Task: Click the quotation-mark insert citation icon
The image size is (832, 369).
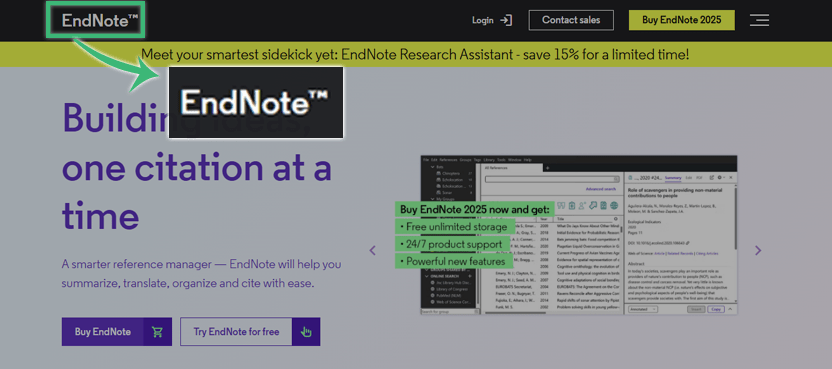Action: 561,205
